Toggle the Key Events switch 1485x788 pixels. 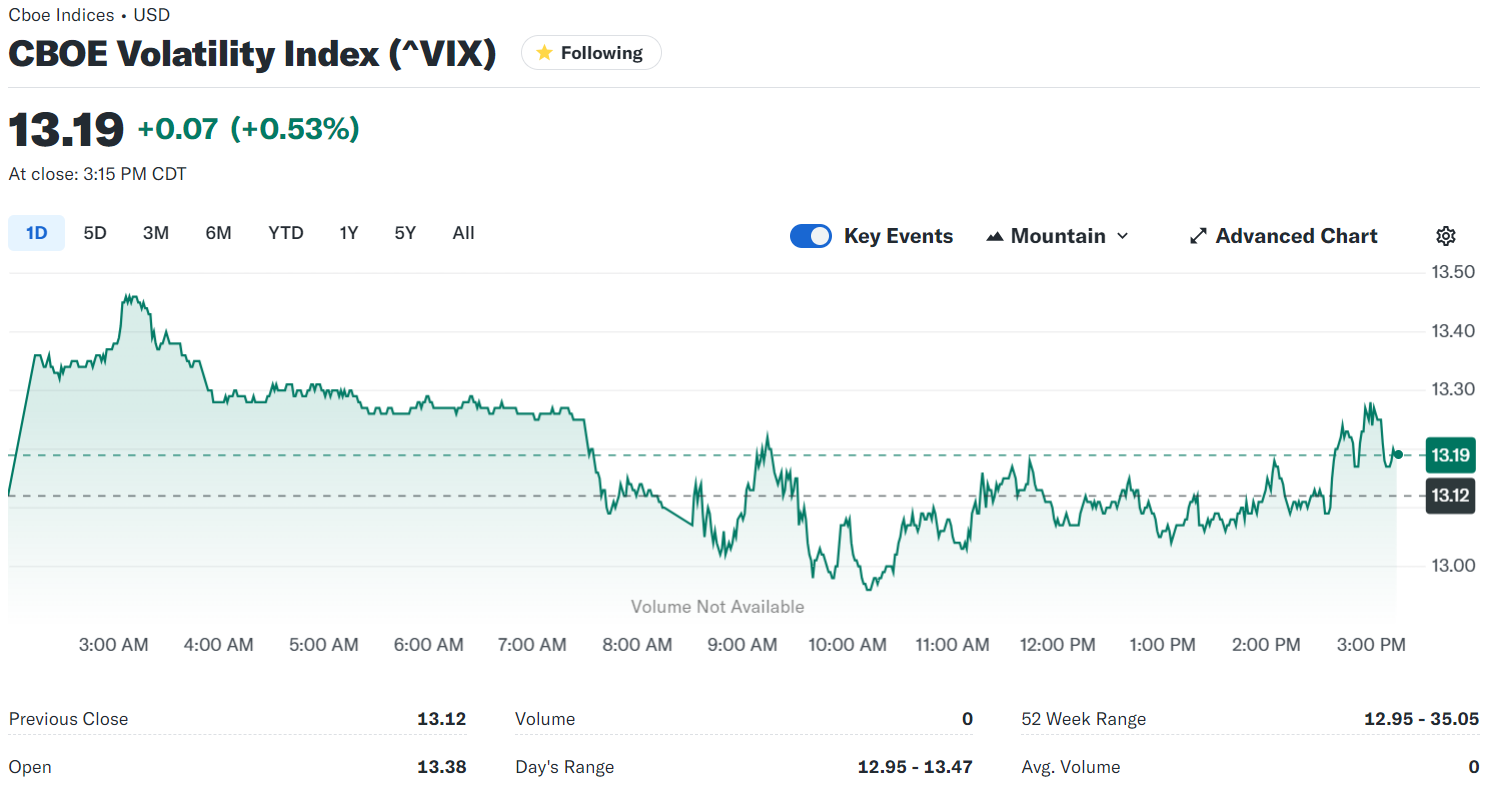click(x=811, y=236)
